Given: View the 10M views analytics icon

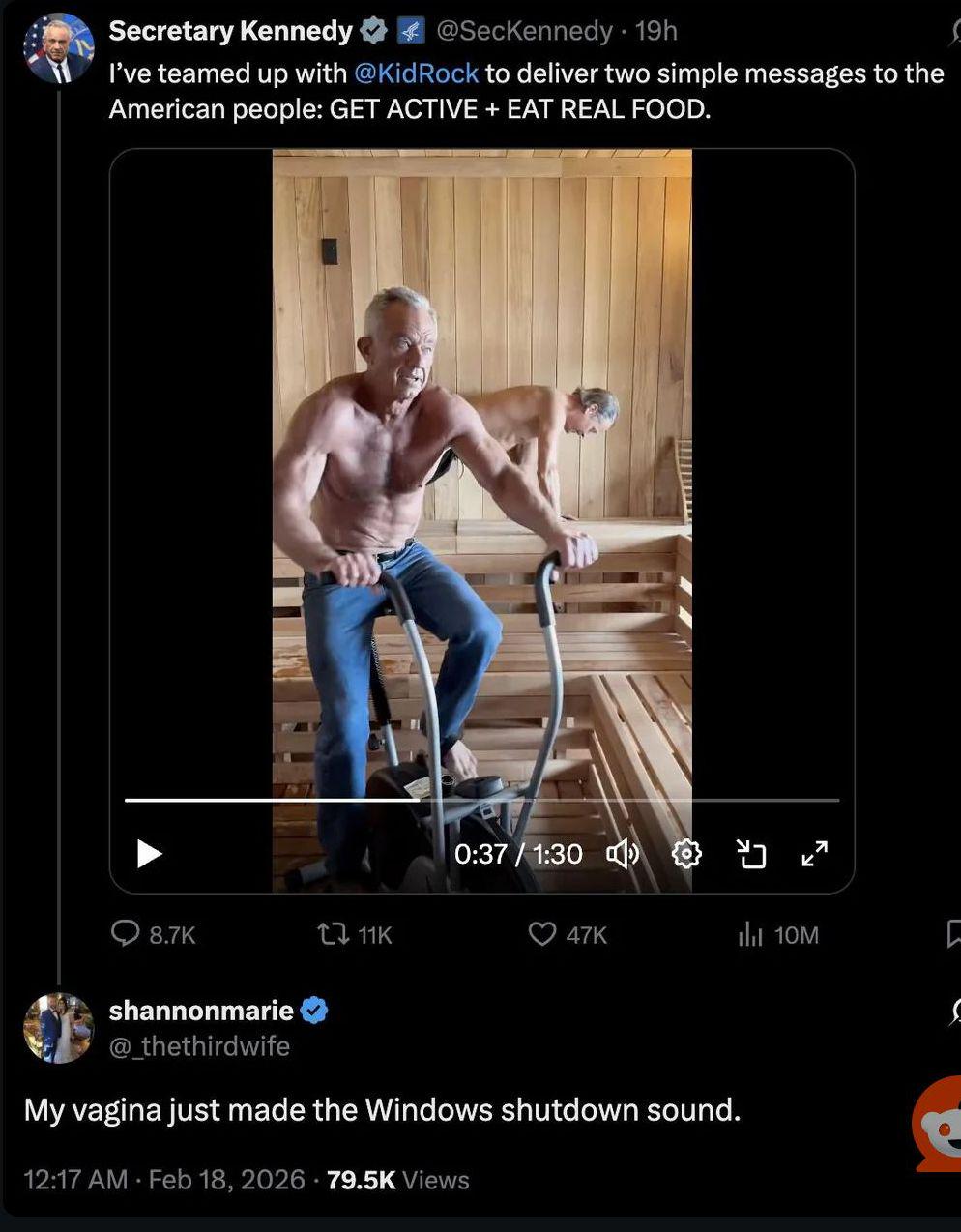Looking at the screenshot, I should pos(751,934).
